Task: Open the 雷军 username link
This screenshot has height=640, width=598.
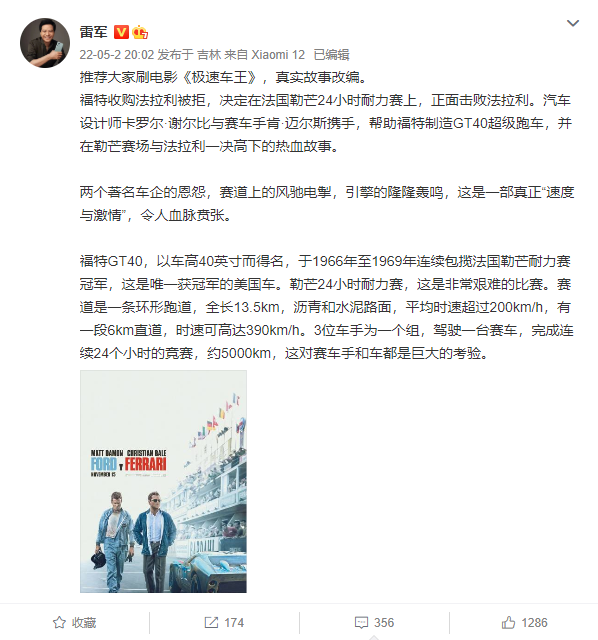Action: coord(94,32)
